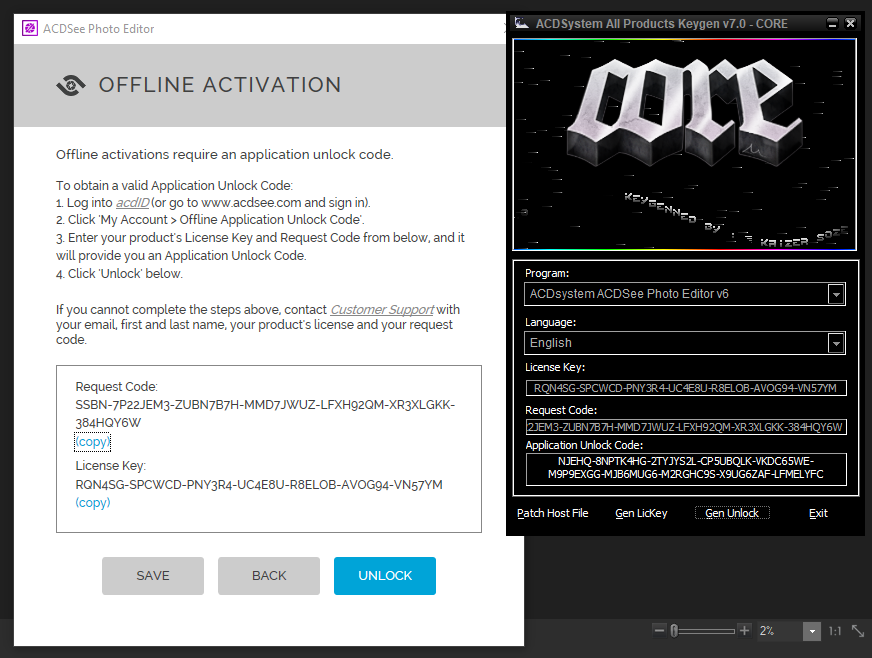Screen dimensions: 872x658
Task: Click the 2% zoom value
Action: tap(767, 631)
